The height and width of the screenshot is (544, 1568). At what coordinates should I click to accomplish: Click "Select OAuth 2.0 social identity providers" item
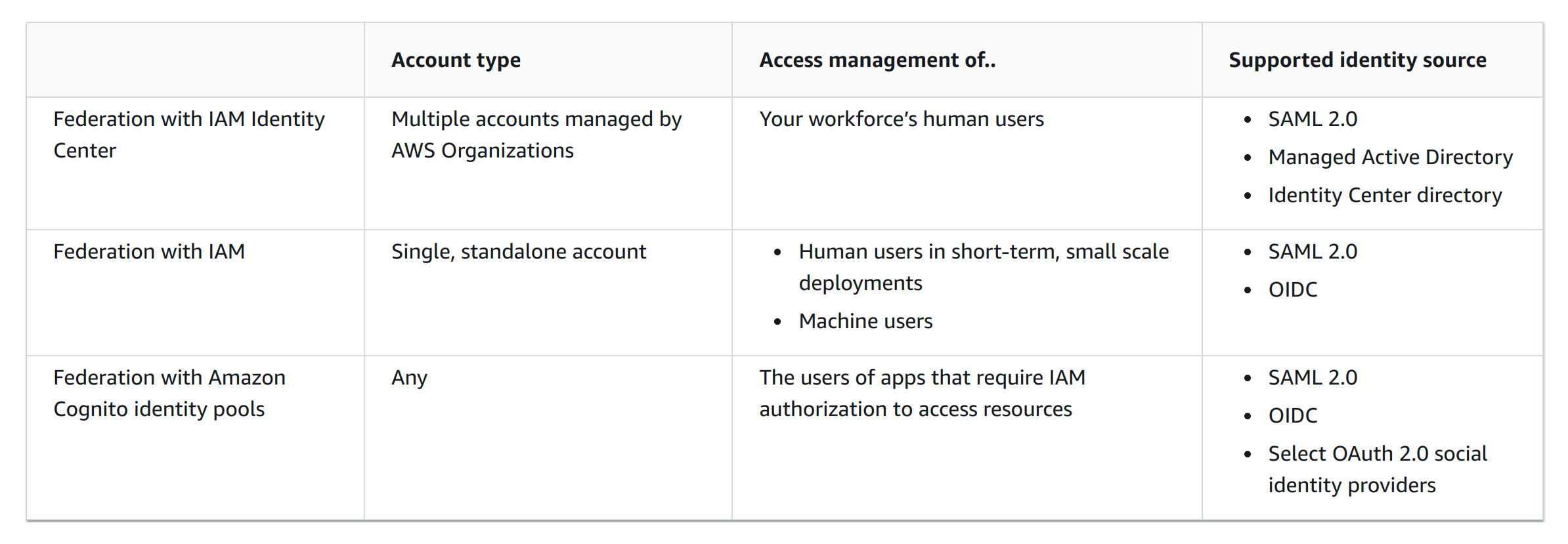(x=1377, y=469)
